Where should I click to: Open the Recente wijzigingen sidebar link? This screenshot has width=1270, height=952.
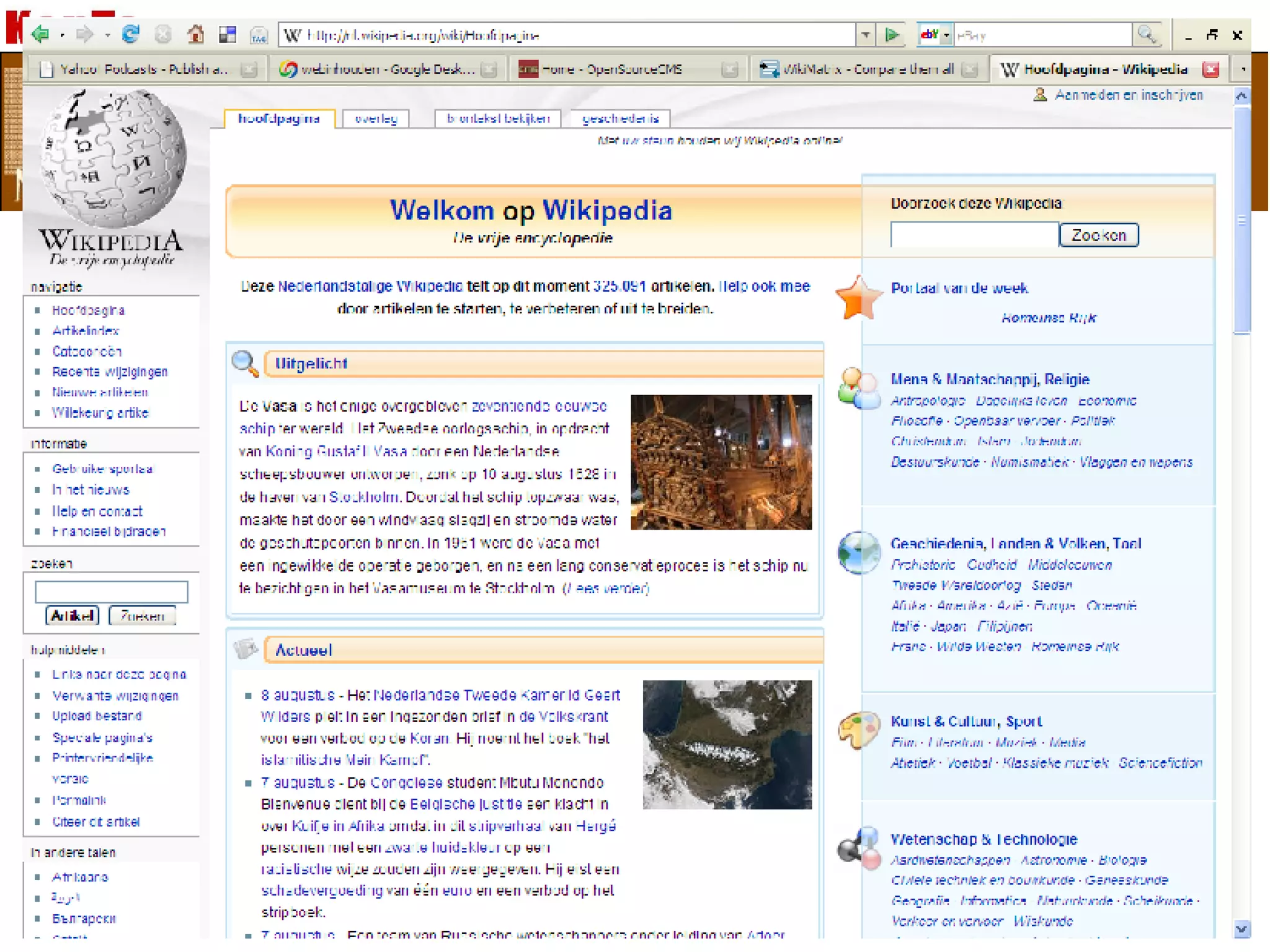point(110,371)
